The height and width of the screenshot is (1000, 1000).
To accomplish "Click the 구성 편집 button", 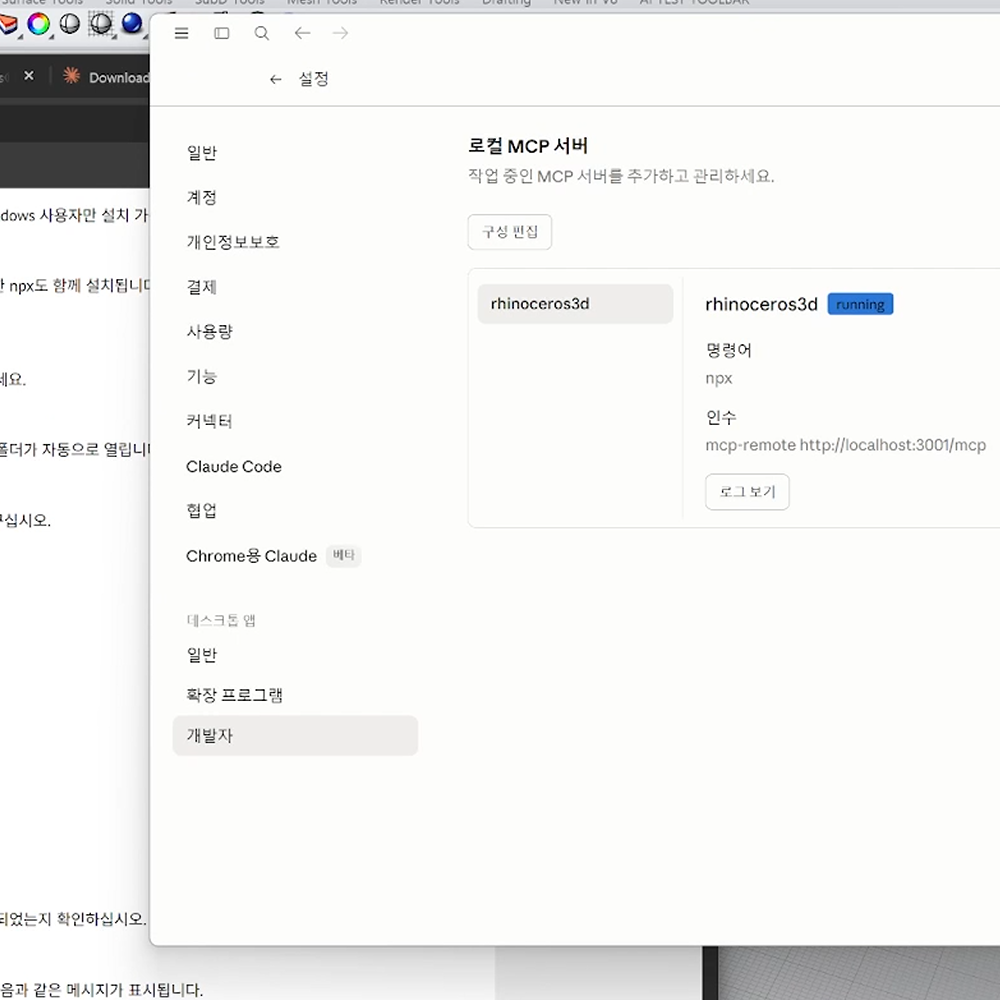I will click(x=510, y=232).
